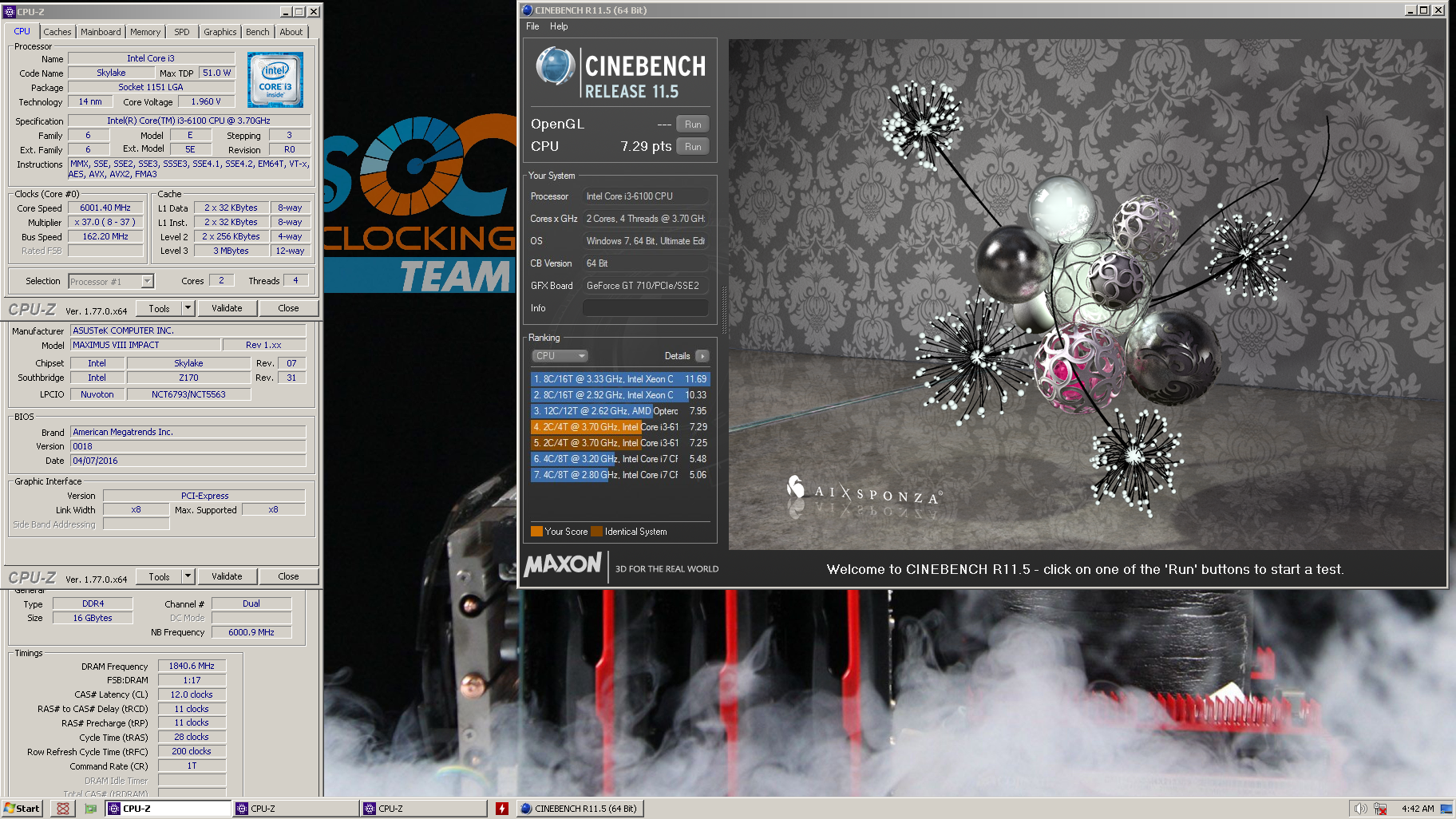
Task: Click Close button in Mainboard CPU-Z window
Action: 288,576
